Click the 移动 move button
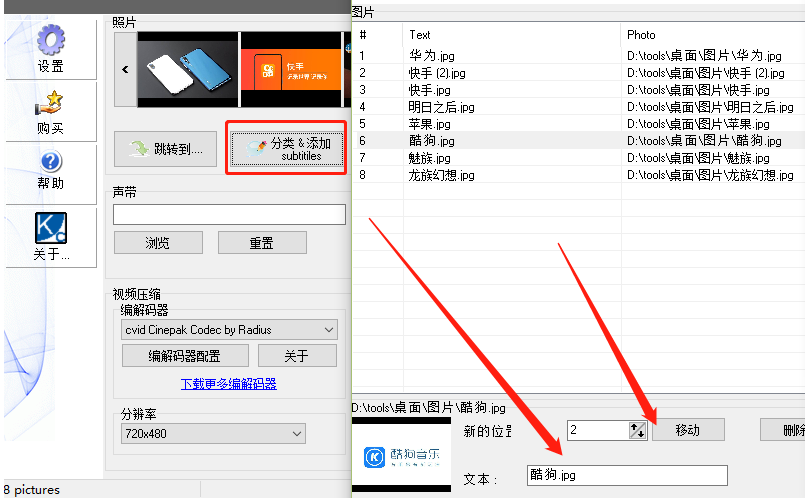Screen dimensions: 805x498 coord(688,430)
